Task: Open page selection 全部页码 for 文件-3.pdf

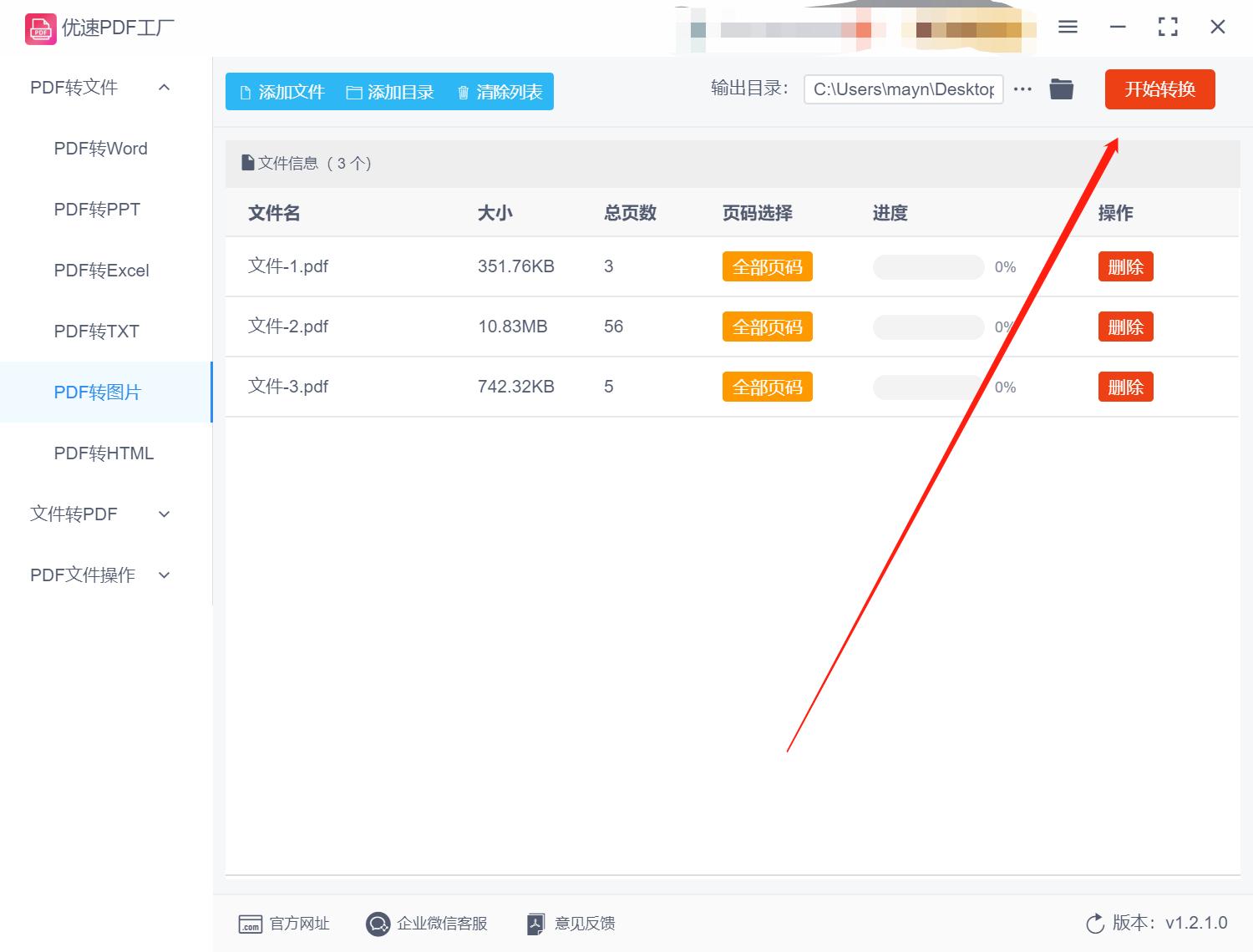Action: tap(767, 386)
